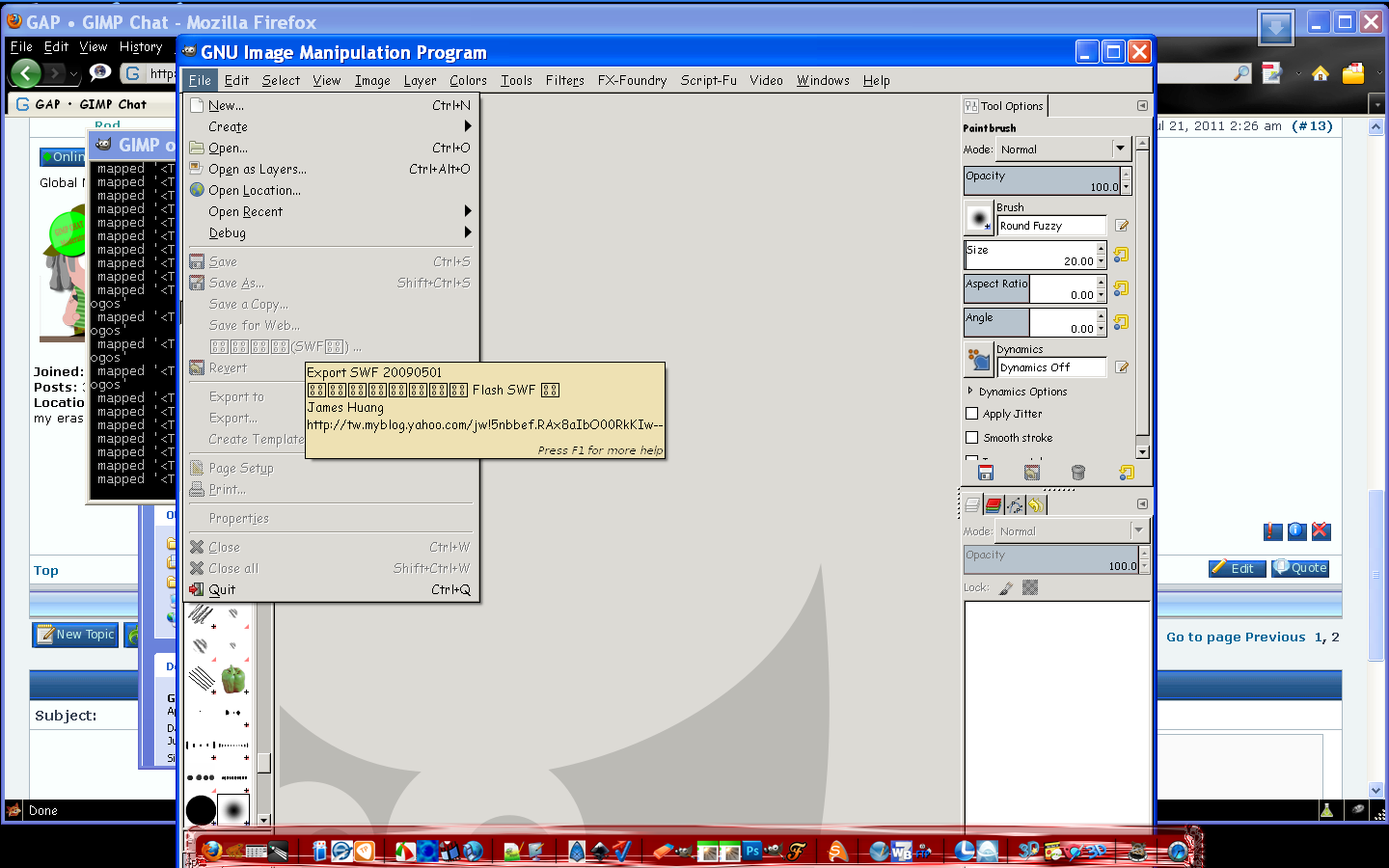
Task: Click Opacity stepper in Tool Options
Action: pos(1126,181)
